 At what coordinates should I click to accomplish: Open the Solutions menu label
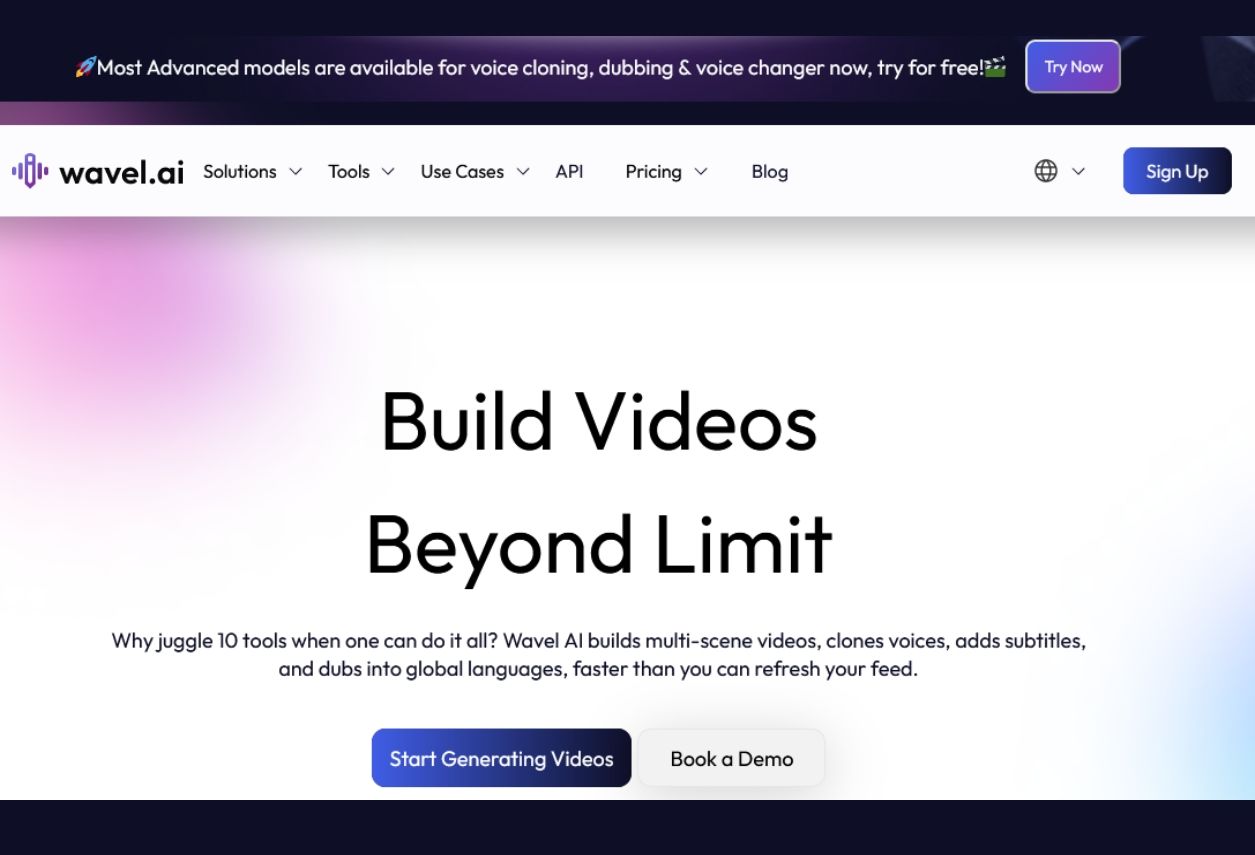pyautogui.click(x=239, y=172)
